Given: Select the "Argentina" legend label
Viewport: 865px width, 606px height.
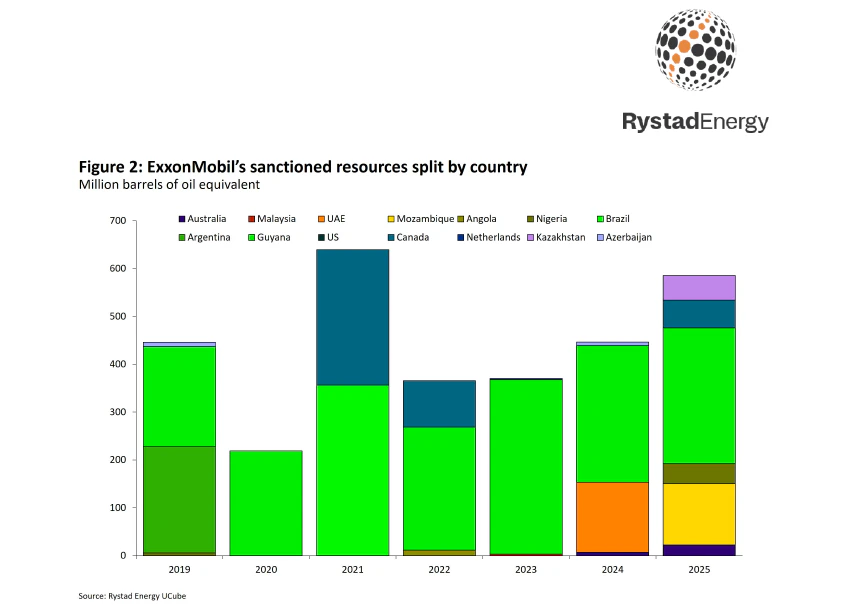Looking at the screenshot, I should click(x=209, y=238).
